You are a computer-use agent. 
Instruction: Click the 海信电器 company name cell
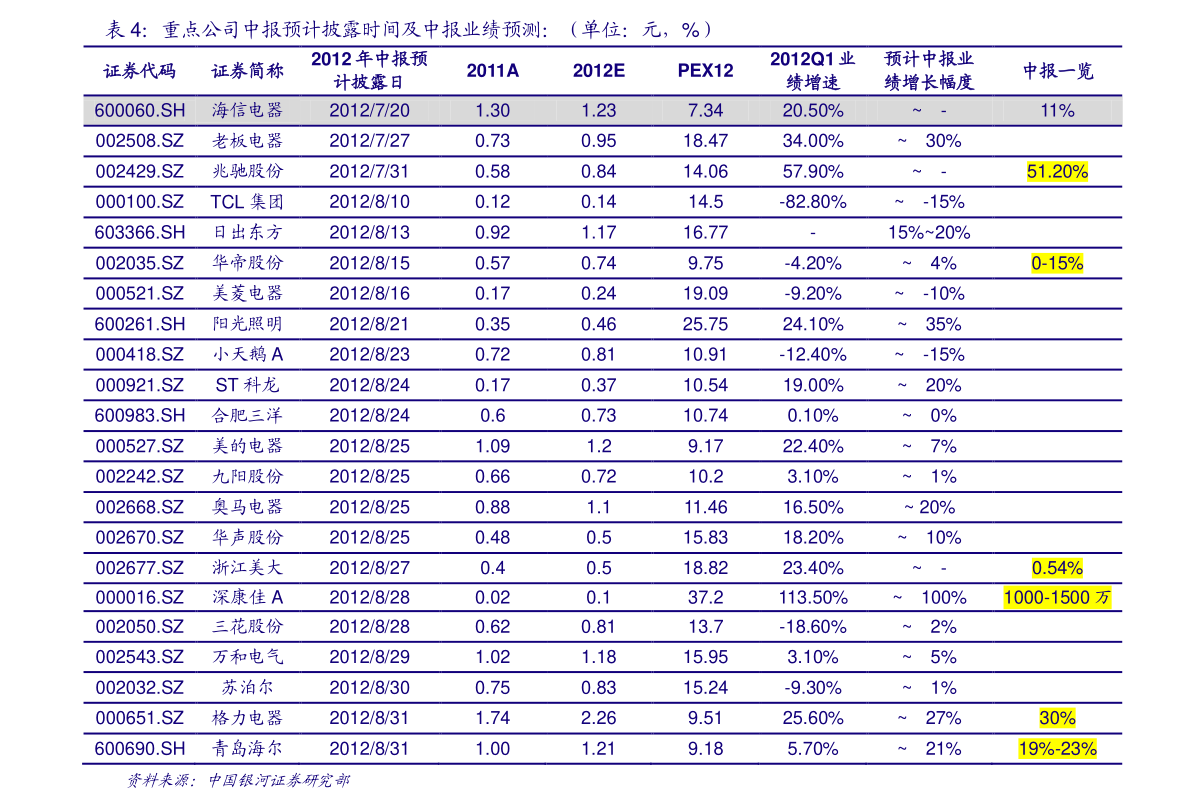pos(247,111)
